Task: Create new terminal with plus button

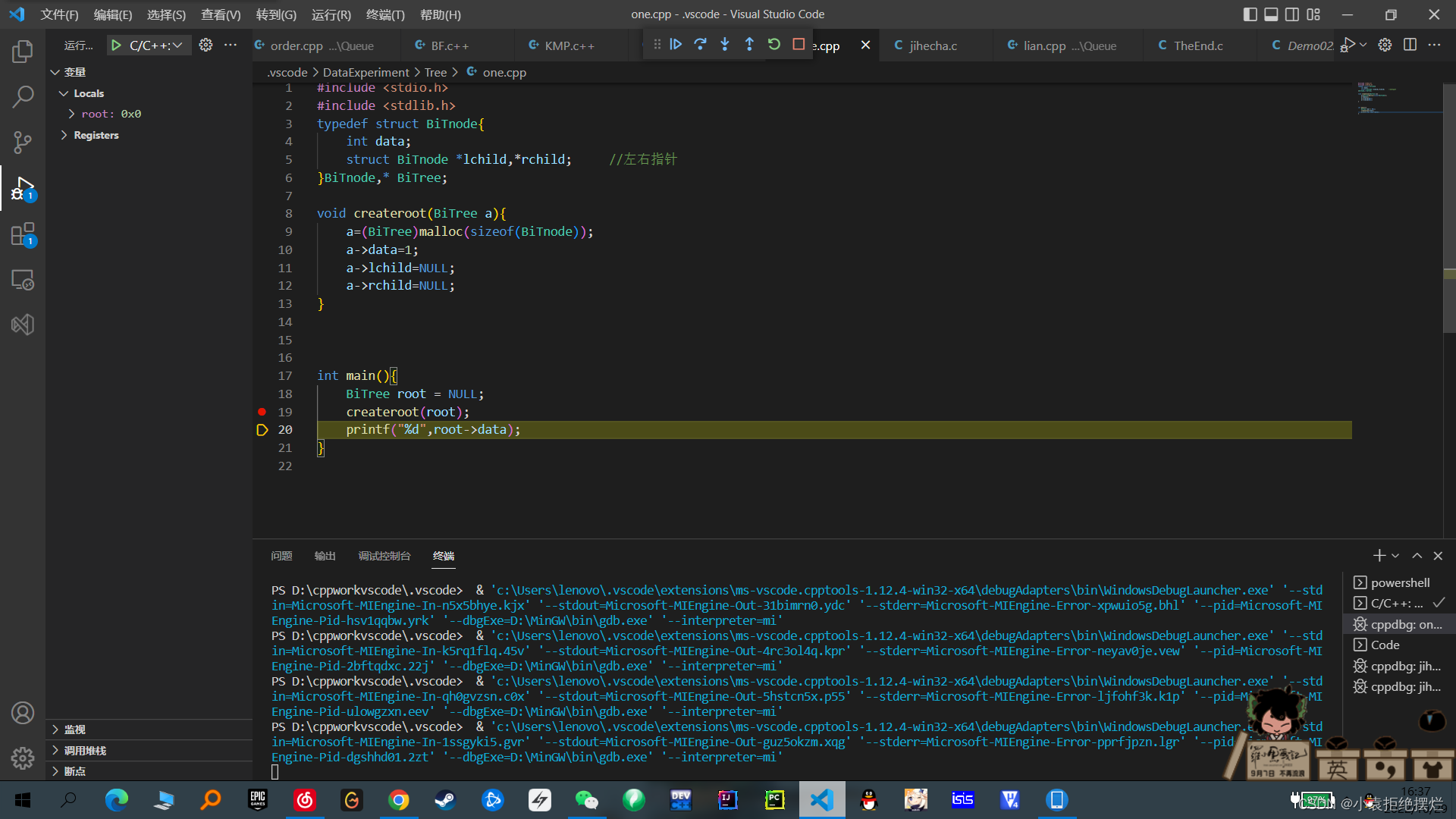Action: click(x=1379, y=556)
